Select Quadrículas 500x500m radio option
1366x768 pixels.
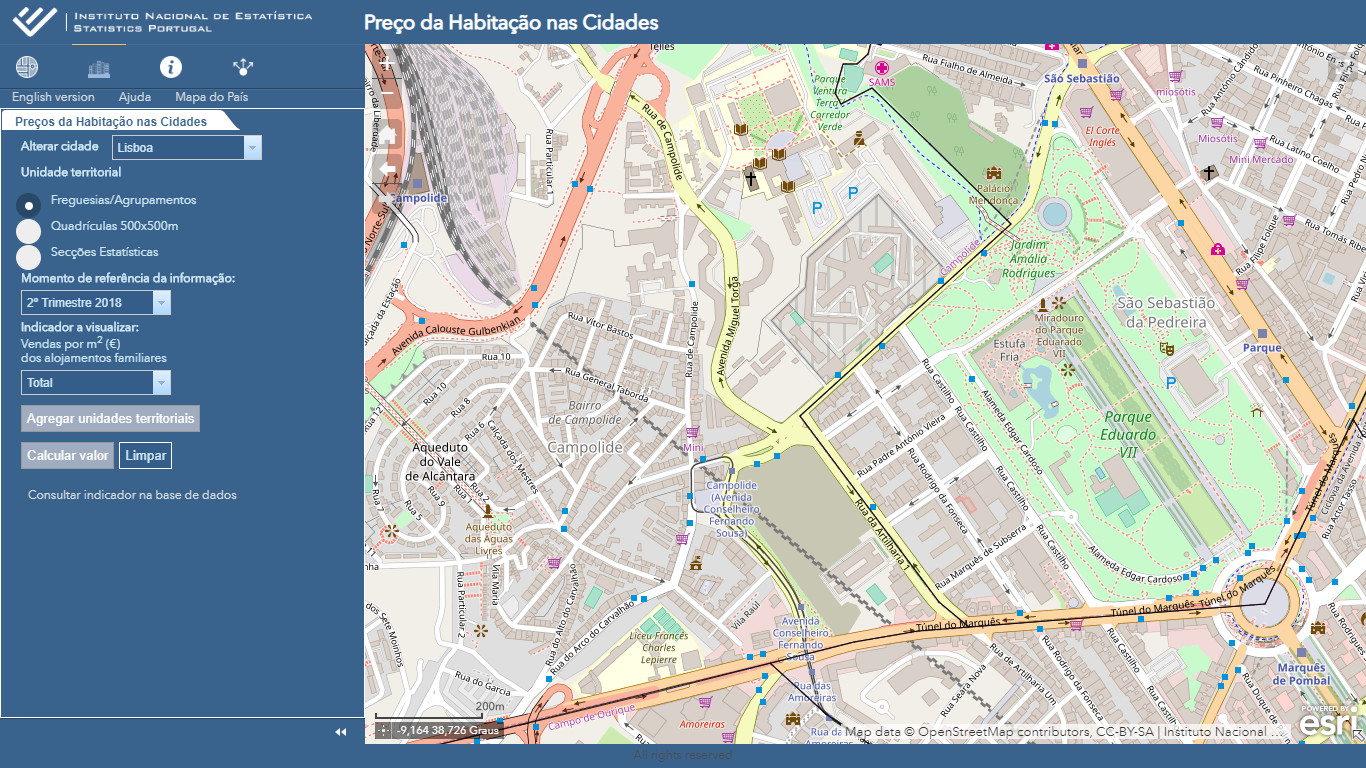click(x=29, y=231)
